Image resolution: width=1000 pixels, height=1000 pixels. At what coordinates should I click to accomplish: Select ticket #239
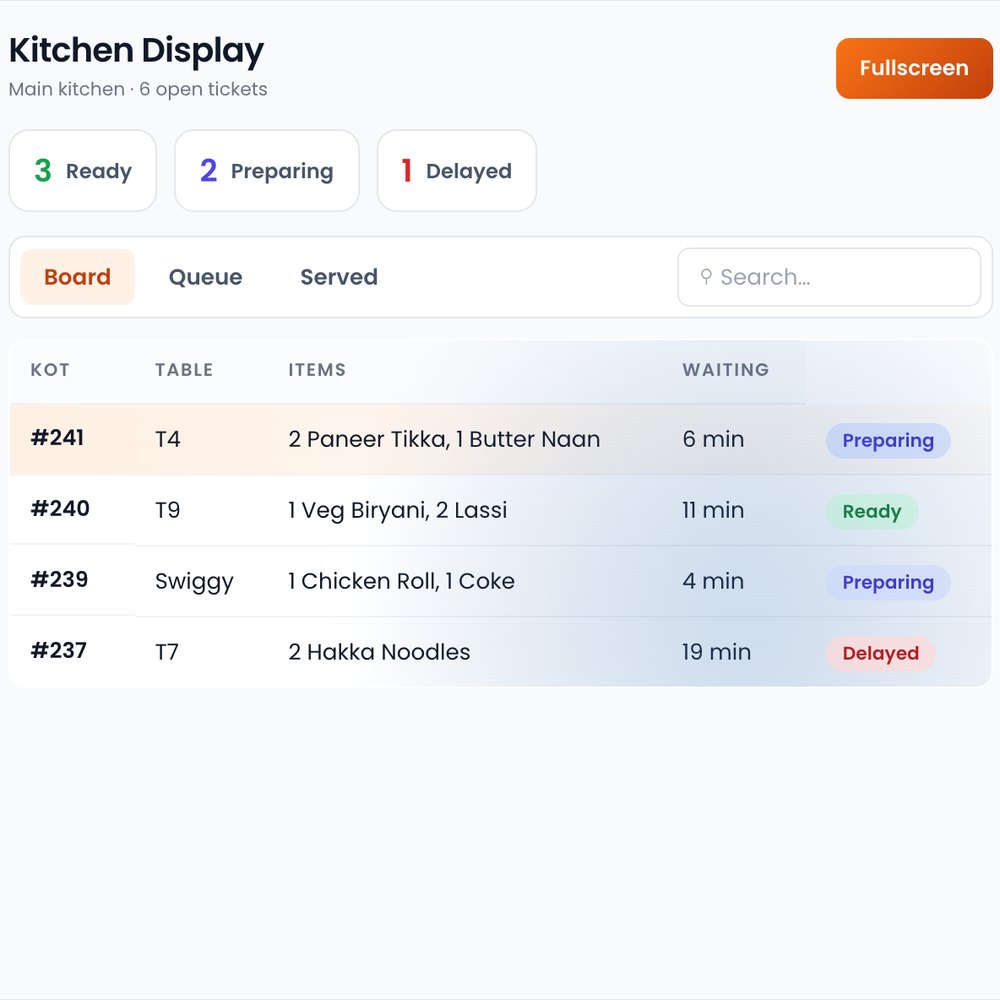tap(59, 580)
